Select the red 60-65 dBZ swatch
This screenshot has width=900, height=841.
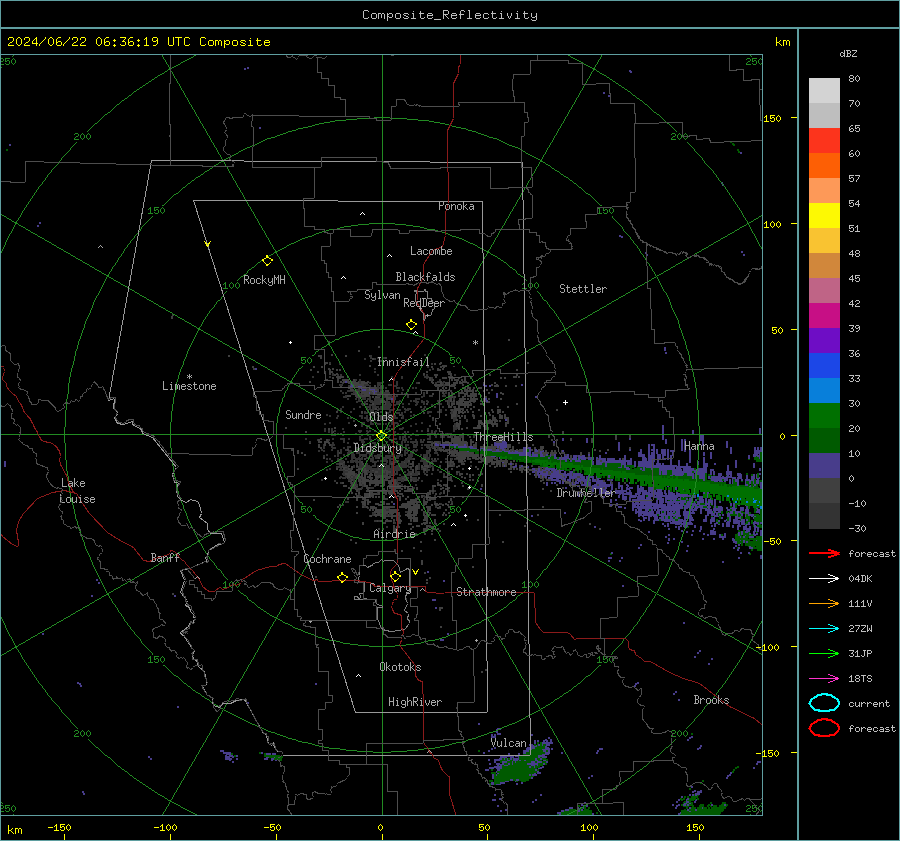824,140
